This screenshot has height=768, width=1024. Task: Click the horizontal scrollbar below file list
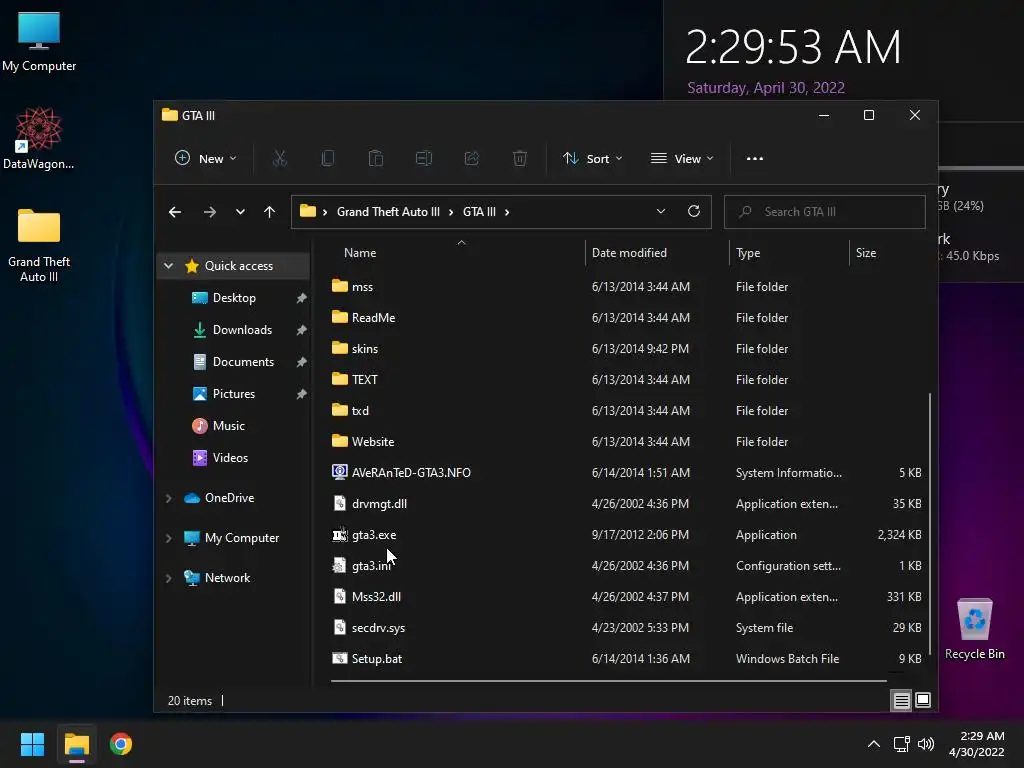click(x=608, y=680)
